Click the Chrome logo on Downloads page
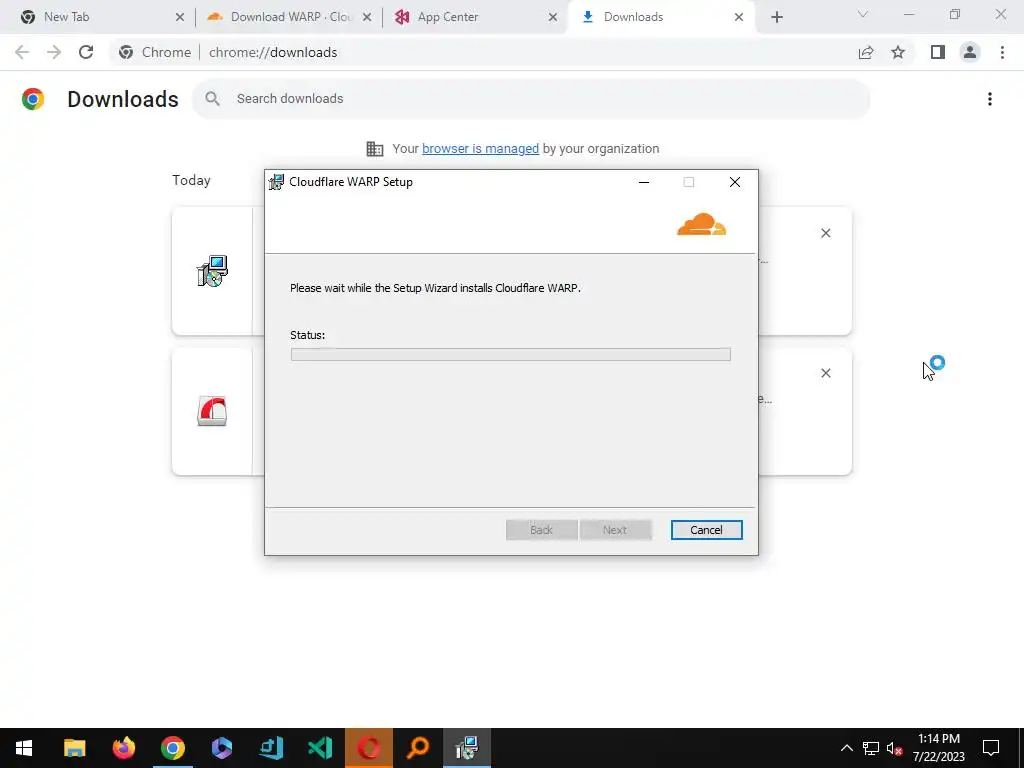 (33, 99)
